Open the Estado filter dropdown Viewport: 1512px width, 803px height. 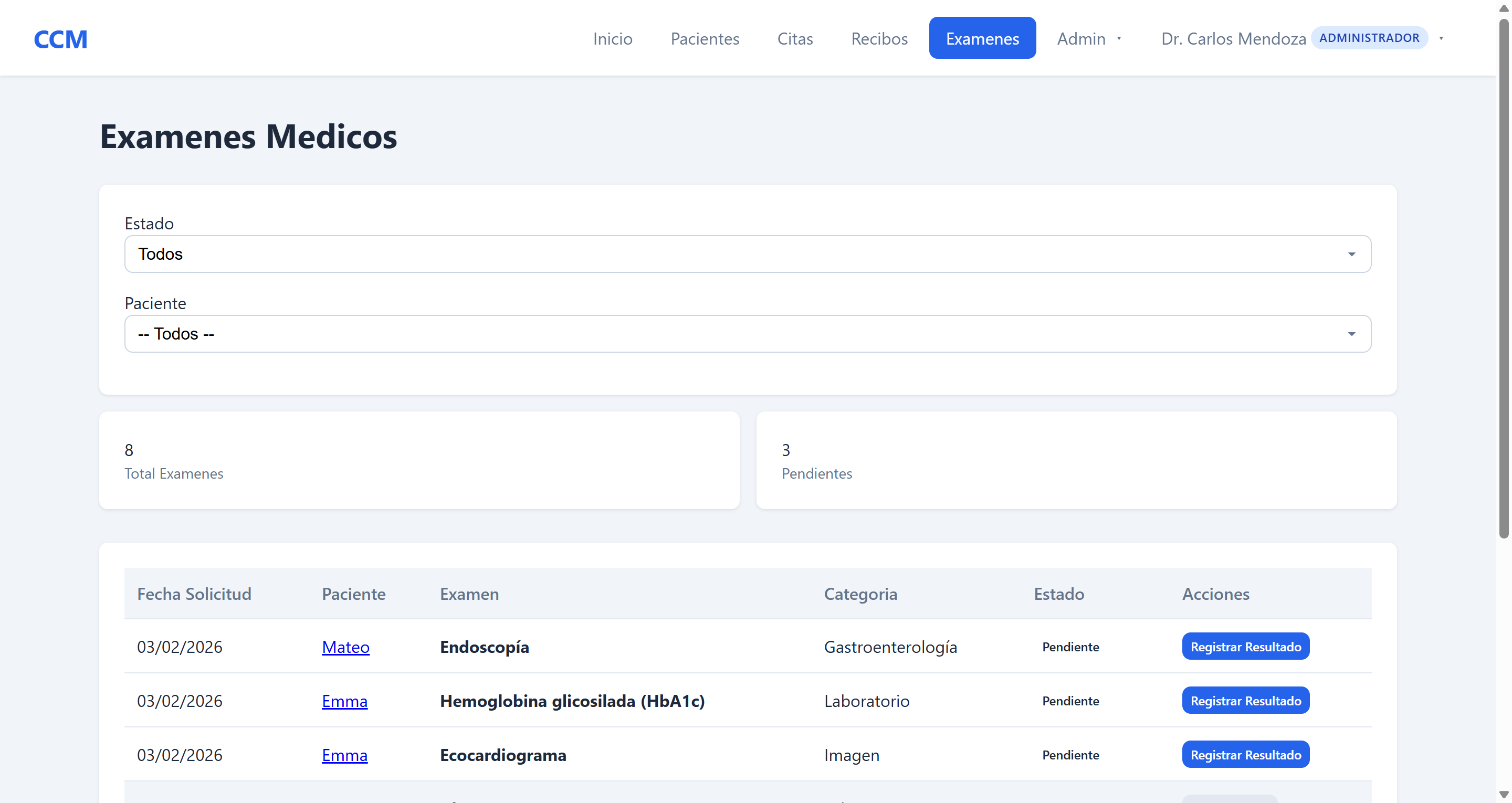(x=747, y=254)
